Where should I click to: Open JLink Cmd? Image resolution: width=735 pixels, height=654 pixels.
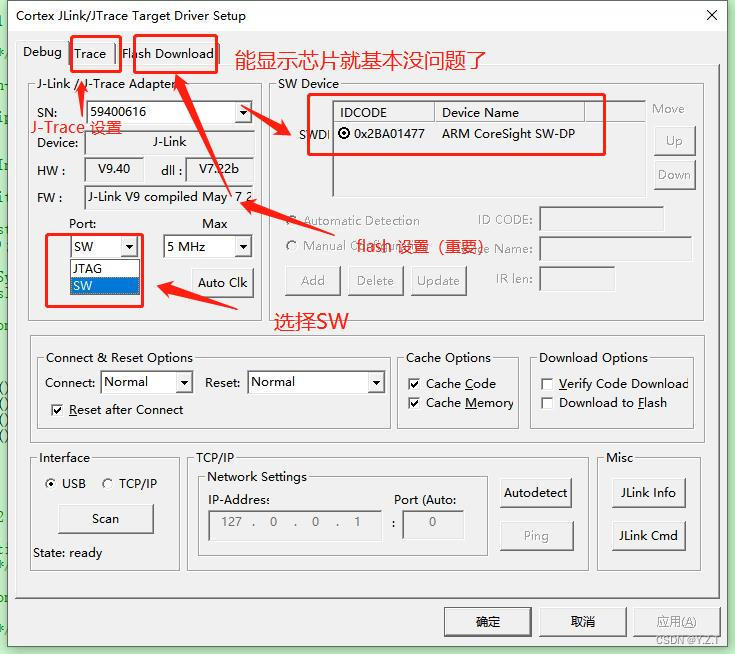pyautogui.click(x=648, y=536)
